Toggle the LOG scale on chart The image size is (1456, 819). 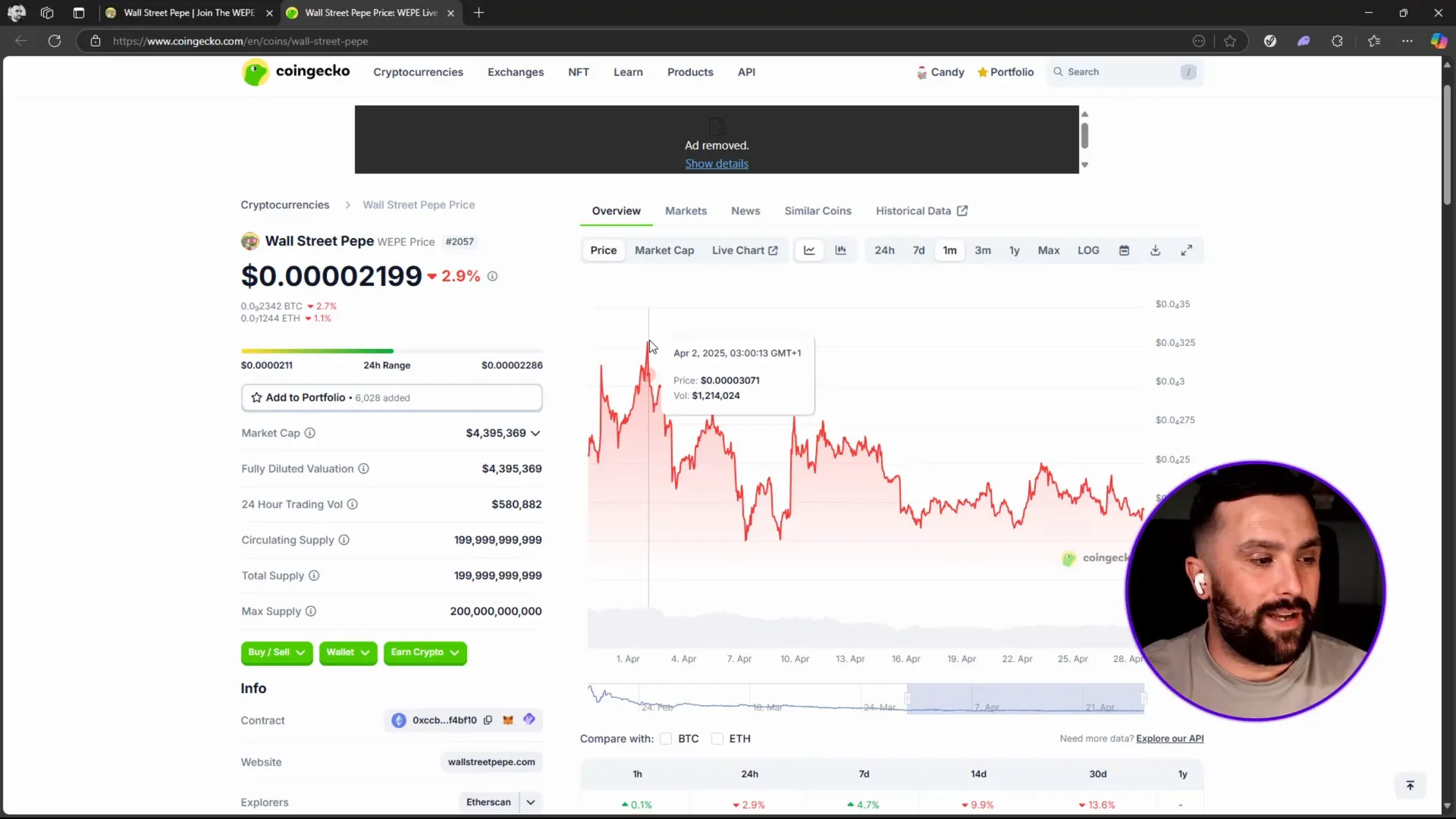[1088, 250]
